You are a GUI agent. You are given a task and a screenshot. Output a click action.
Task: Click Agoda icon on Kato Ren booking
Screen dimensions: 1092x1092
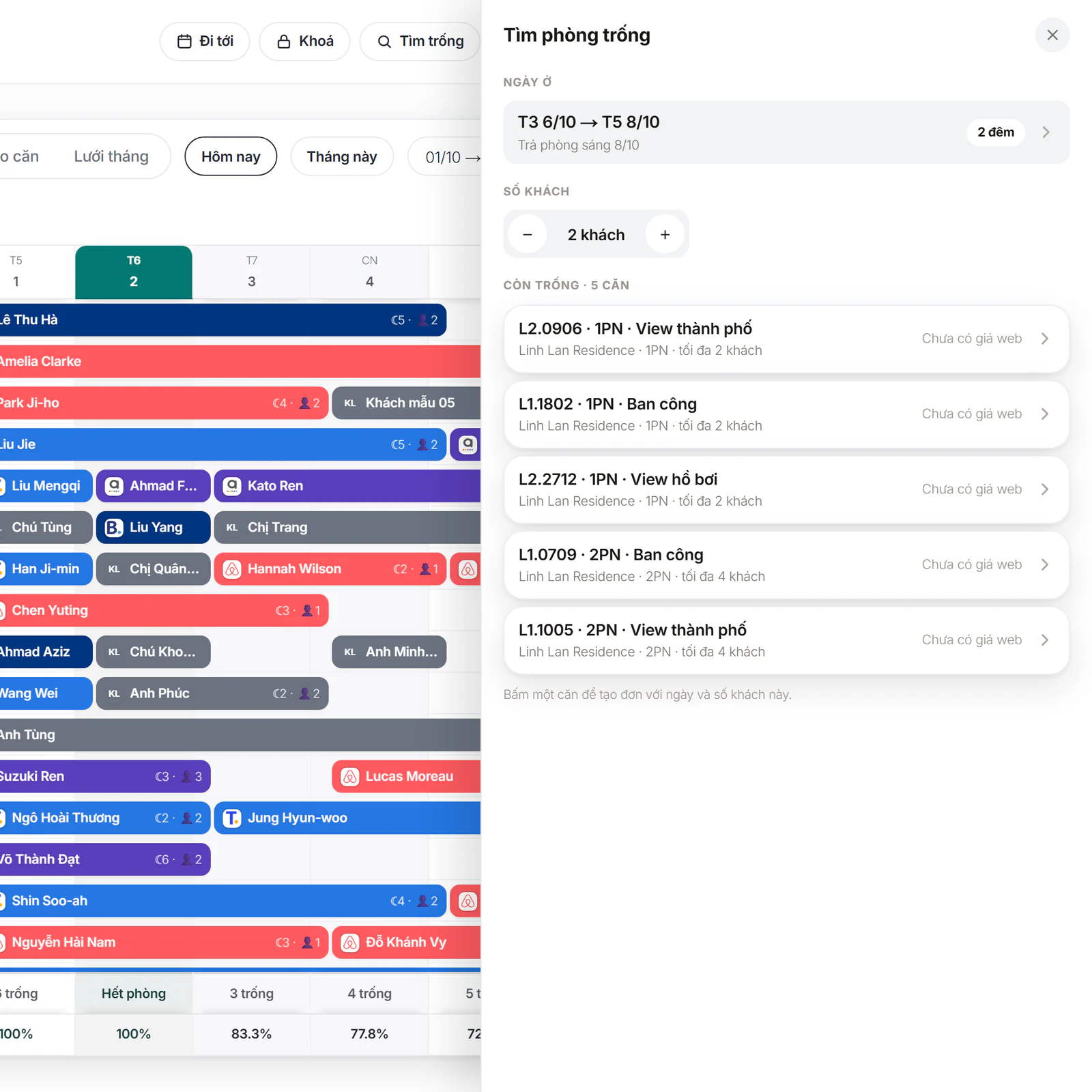tap(232, 486)
